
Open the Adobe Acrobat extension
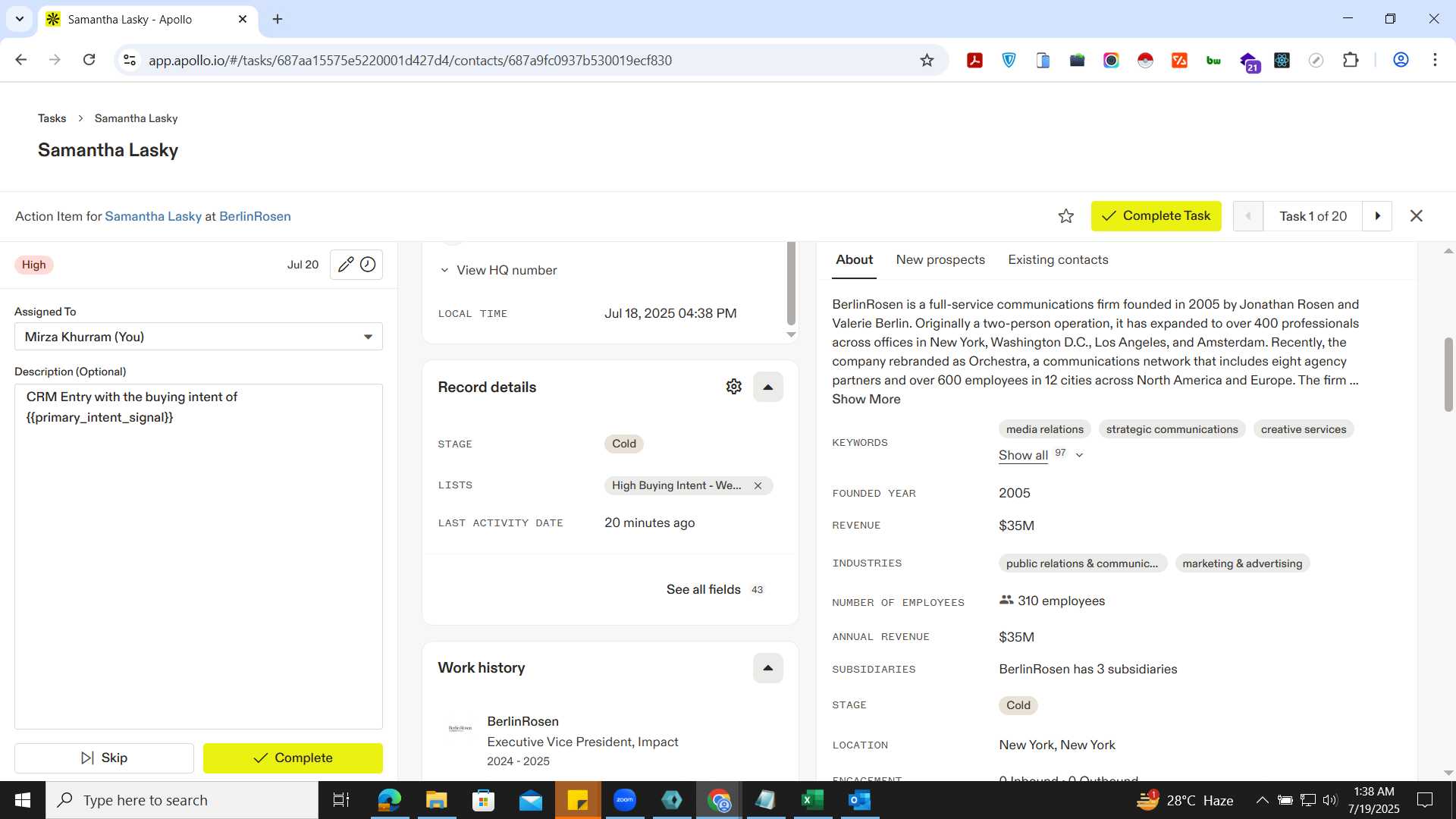(x=974, y=61)
